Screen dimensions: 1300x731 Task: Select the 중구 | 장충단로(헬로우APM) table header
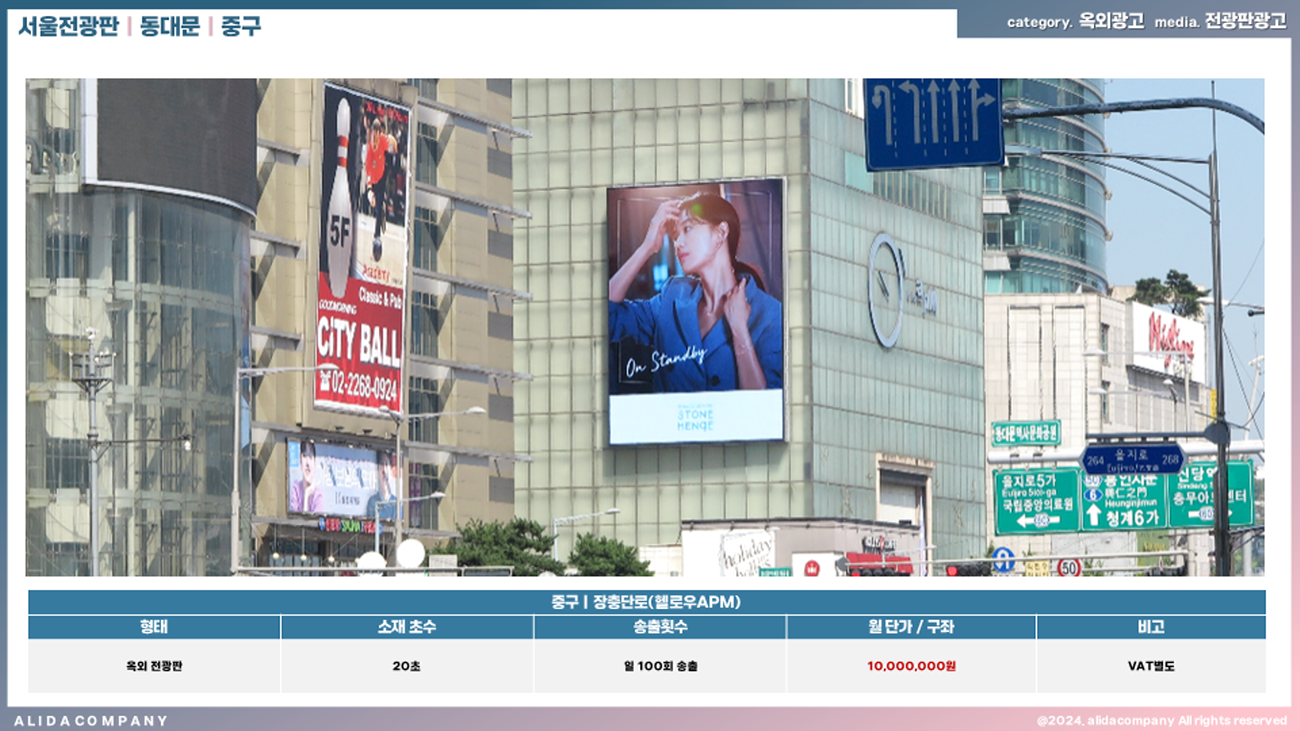(x=646, y=602)
